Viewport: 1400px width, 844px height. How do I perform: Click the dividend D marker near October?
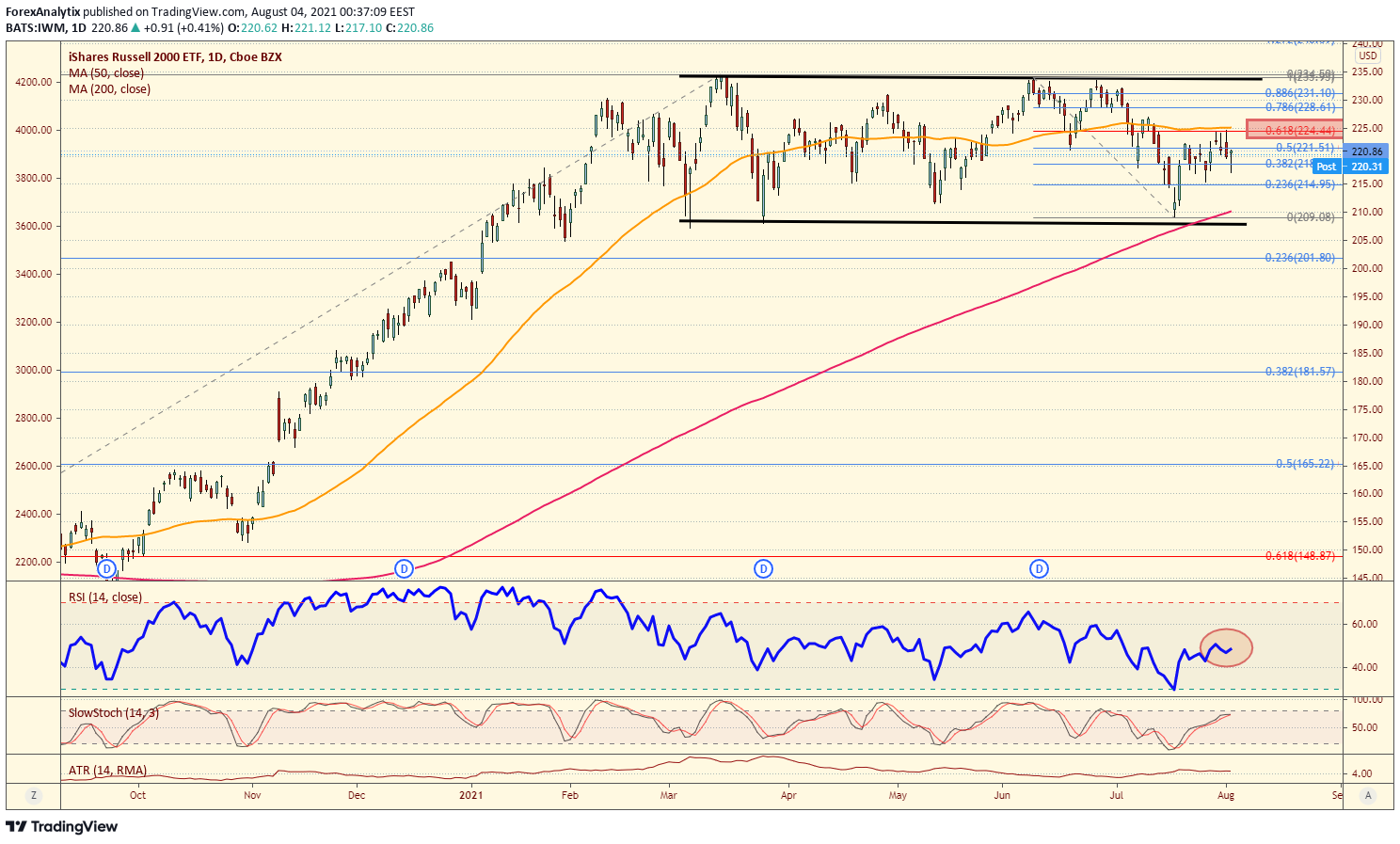pyautogui.click(x=106, y=568)
